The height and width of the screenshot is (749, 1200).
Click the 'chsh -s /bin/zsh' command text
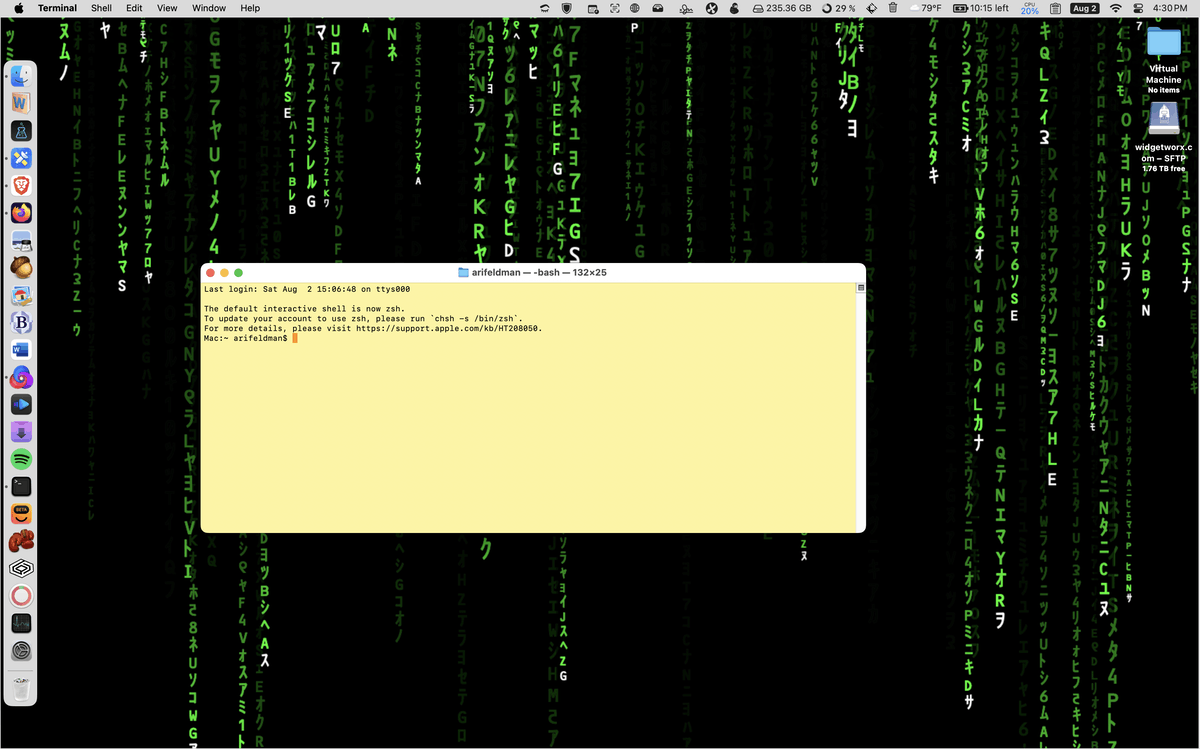(475, 318)
